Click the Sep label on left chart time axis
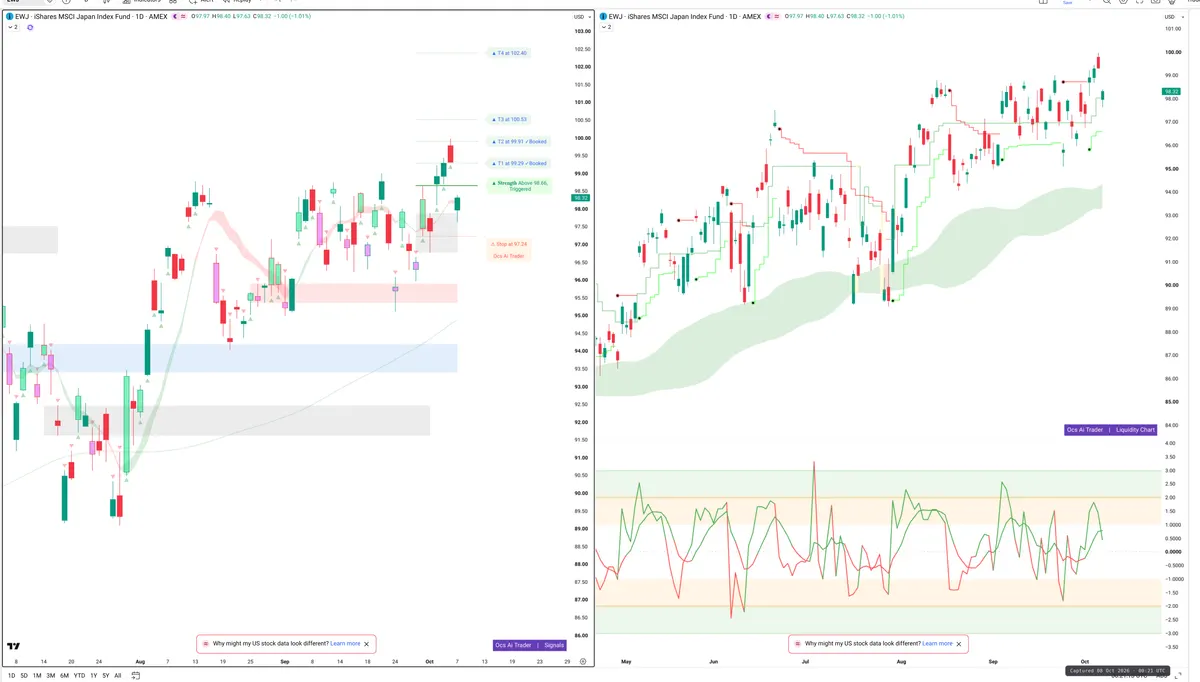The image size is (1200, 682). 285,662
